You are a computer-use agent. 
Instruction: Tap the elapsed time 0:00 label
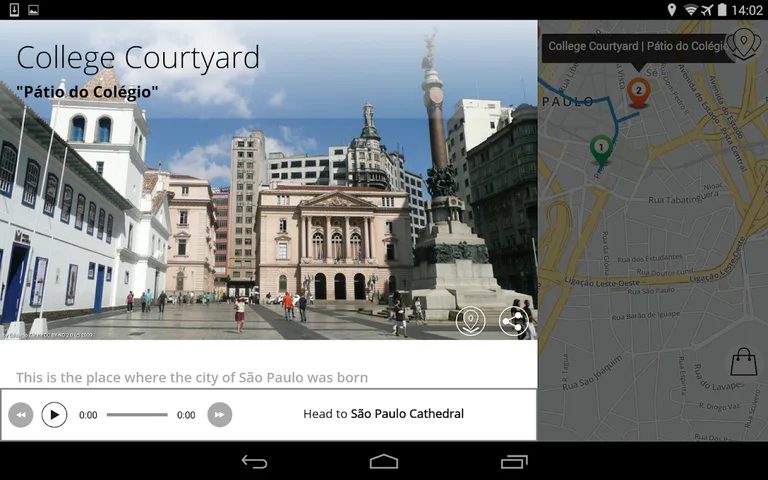88,415
